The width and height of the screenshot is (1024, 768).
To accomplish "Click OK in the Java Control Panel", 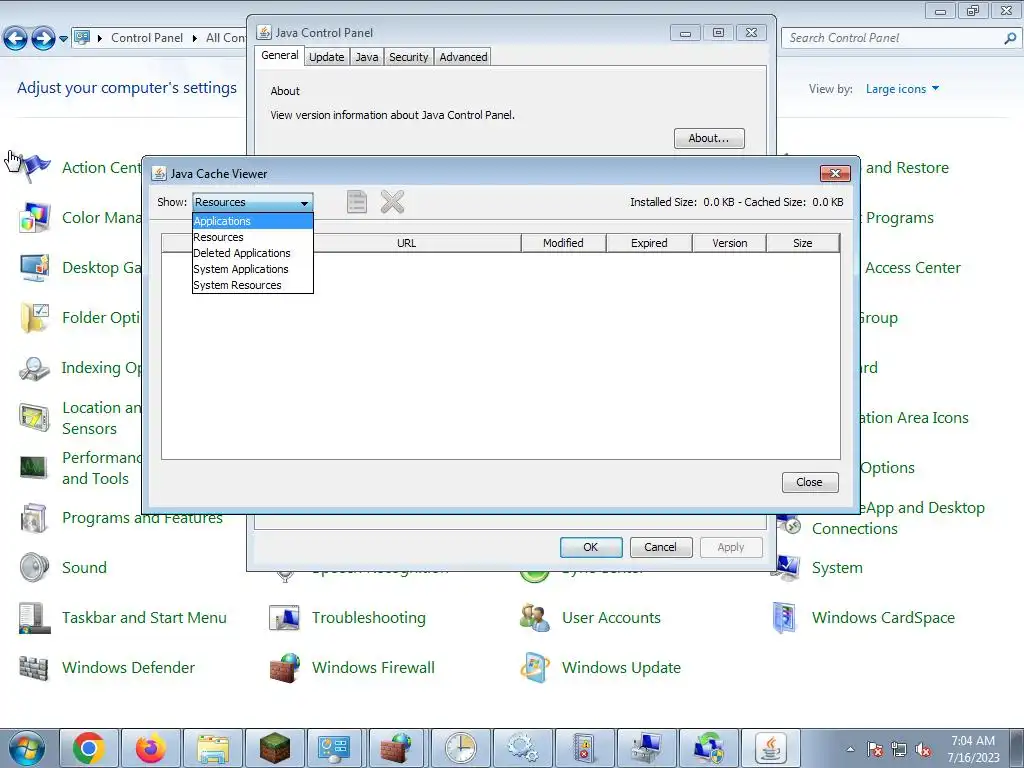I will (x=590, y=547).
